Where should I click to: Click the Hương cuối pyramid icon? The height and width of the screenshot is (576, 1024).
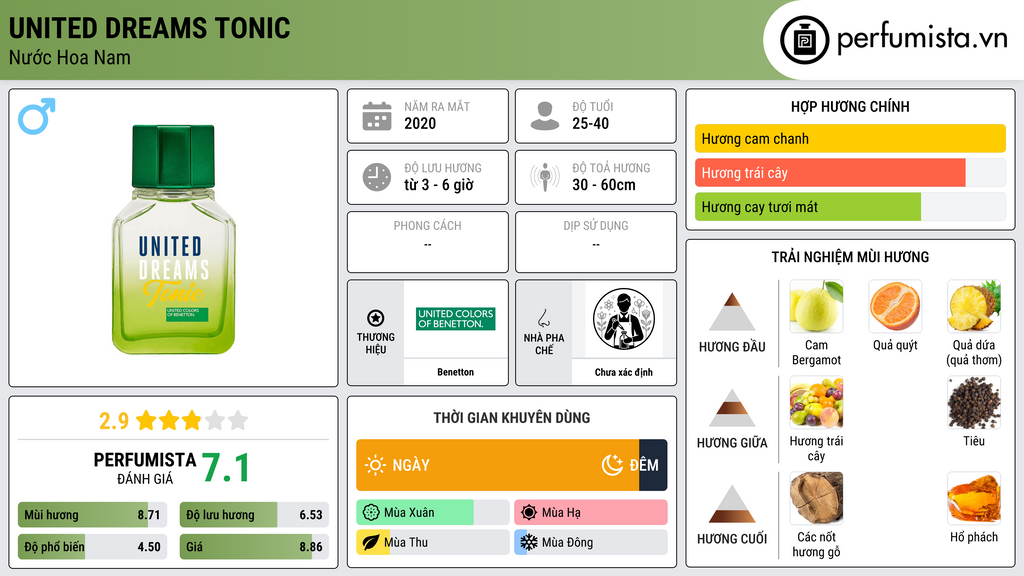732,504
